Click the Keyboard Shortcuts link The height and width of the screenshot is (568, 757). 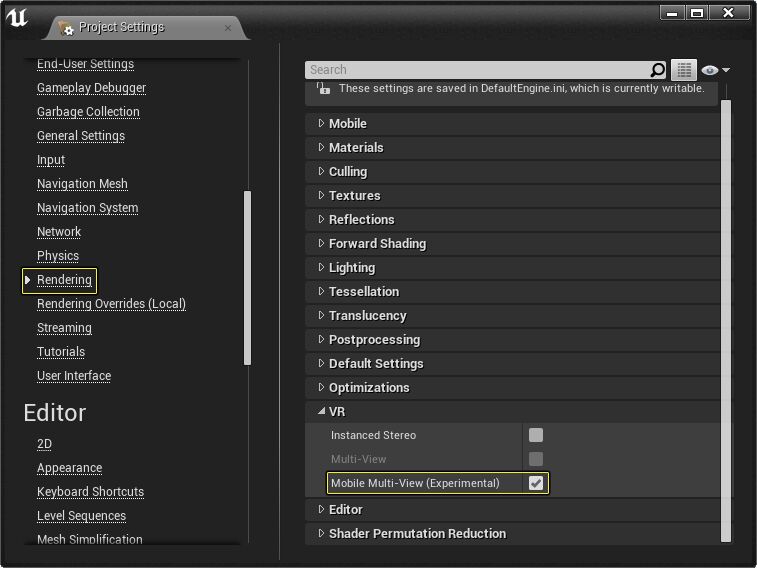(x=90, y=492)
